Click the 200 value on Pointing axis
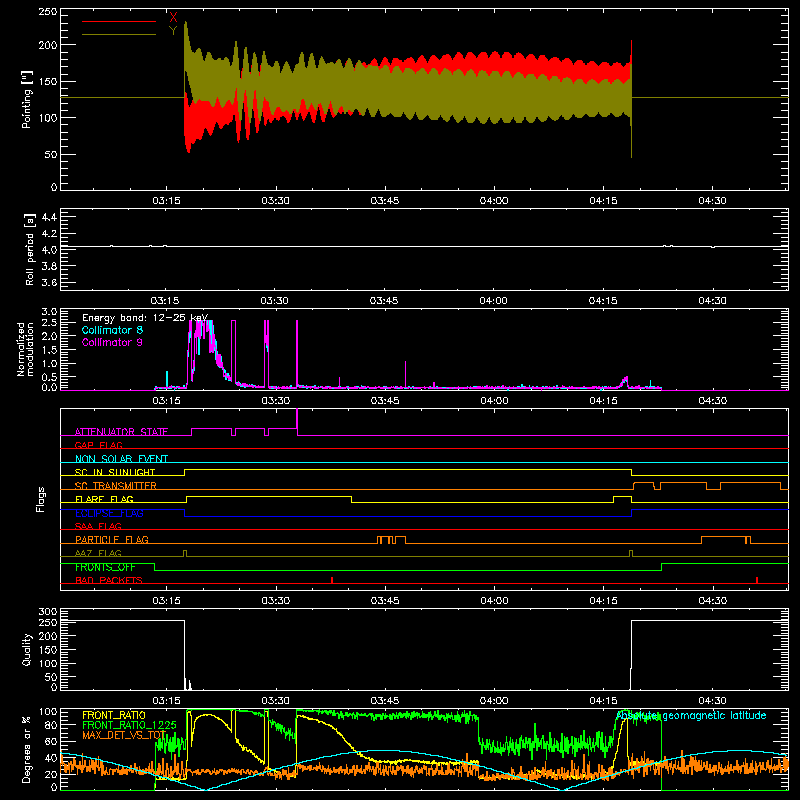This screenshot has height=800, width=800. [x=47, y=45]
